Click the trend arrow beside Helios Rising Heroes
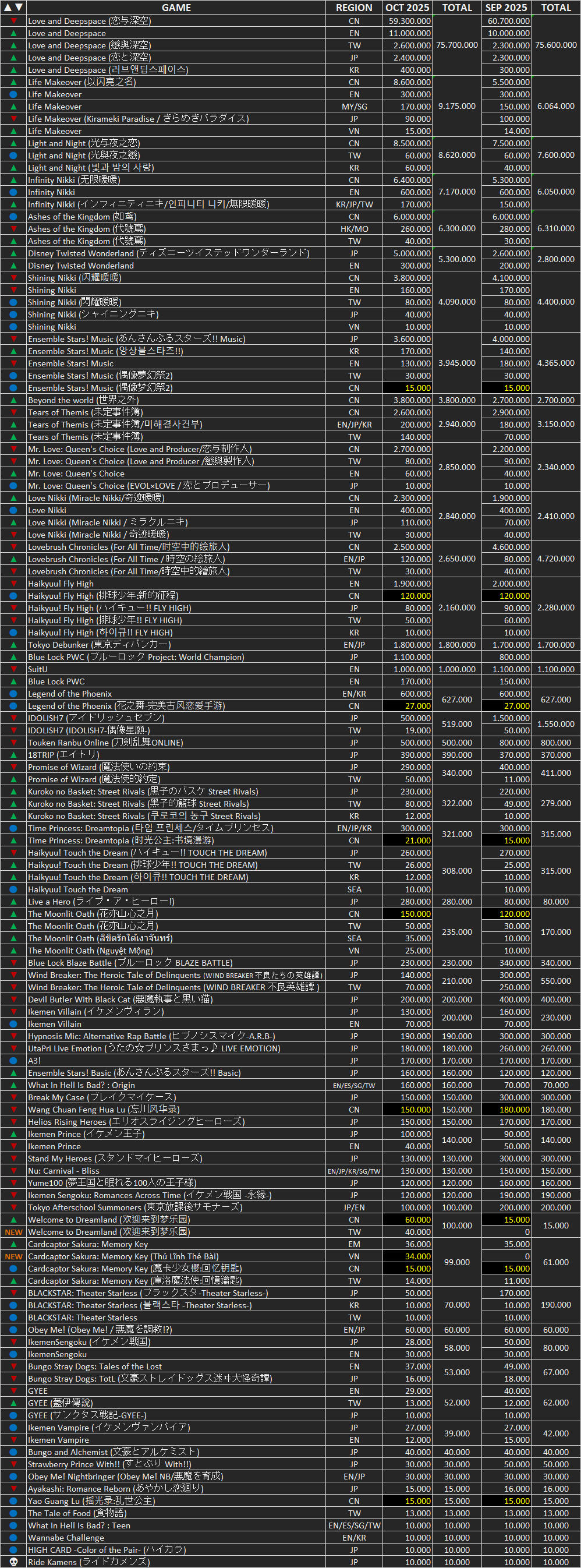Screen dimensions: 581x1568 click(x=13, y=1122)
